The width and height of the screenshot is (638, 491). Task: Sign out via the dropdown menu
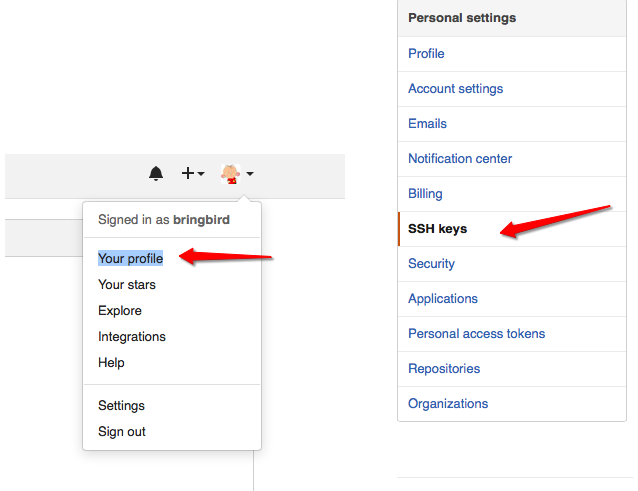pos(121,431)
